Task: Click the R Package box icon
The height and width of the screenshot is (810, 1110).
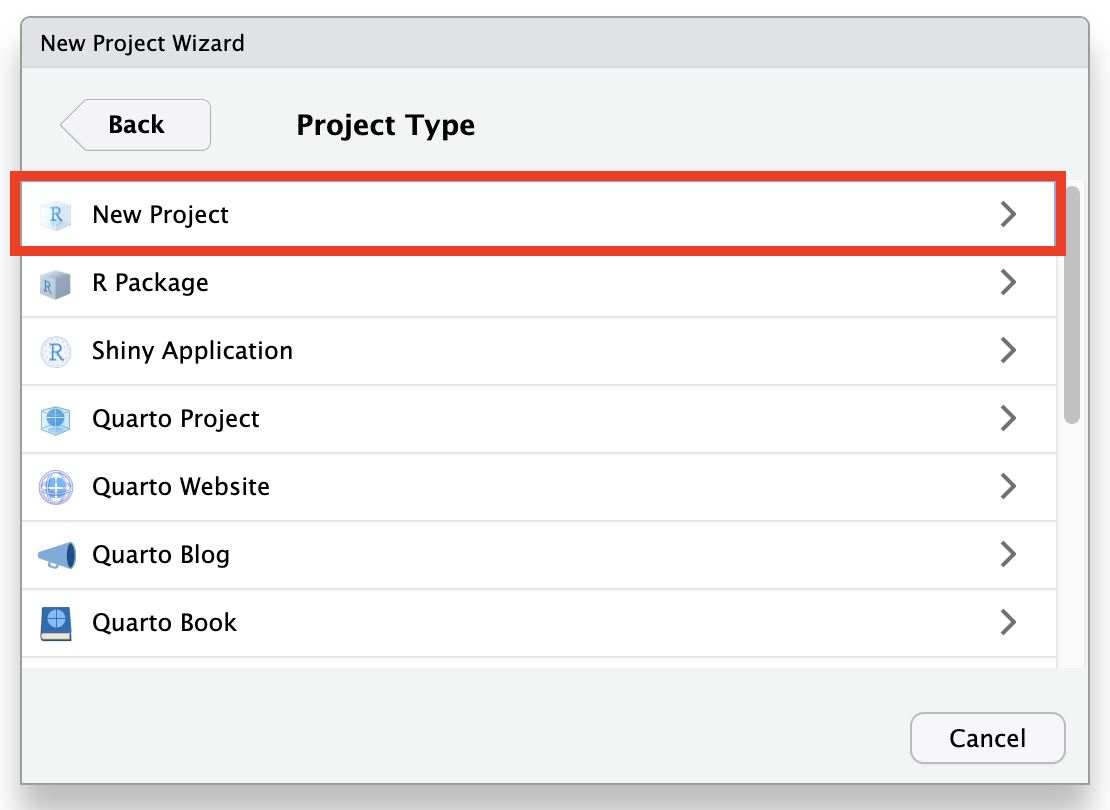Action: (x=56, y=284)
